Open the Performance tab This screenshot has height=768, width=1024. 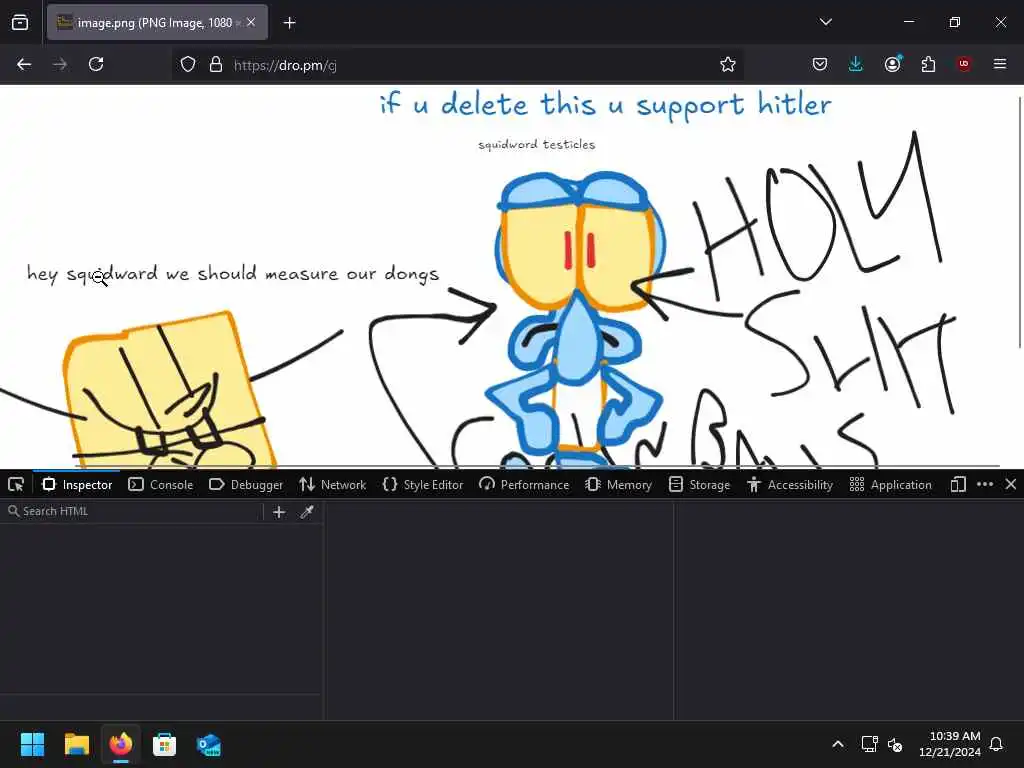coord(524,485)
